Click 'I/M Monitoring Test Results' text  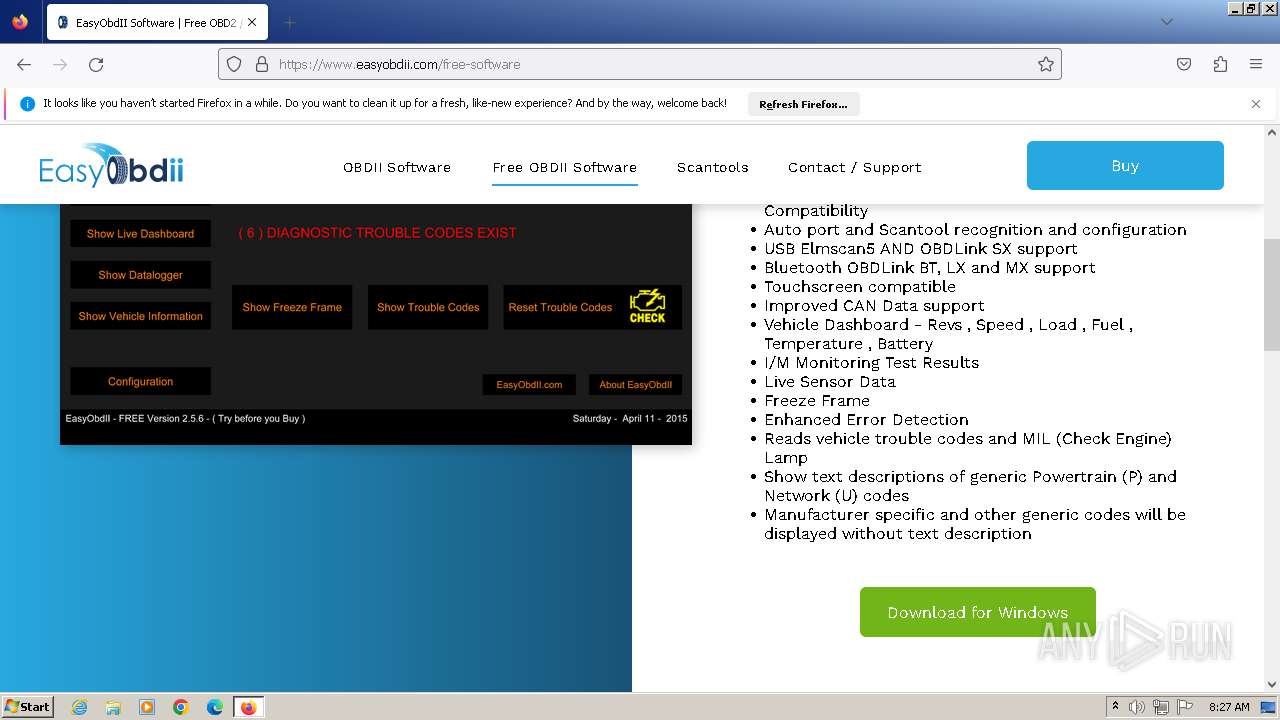872,362
